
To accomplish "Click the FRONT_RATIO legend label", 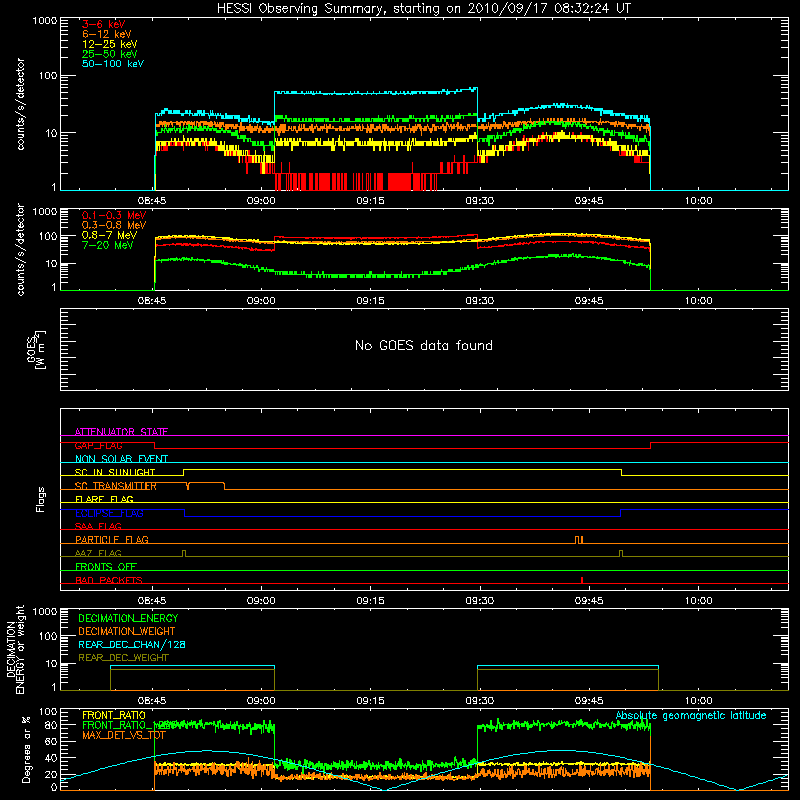I will [x=114, y=715].
